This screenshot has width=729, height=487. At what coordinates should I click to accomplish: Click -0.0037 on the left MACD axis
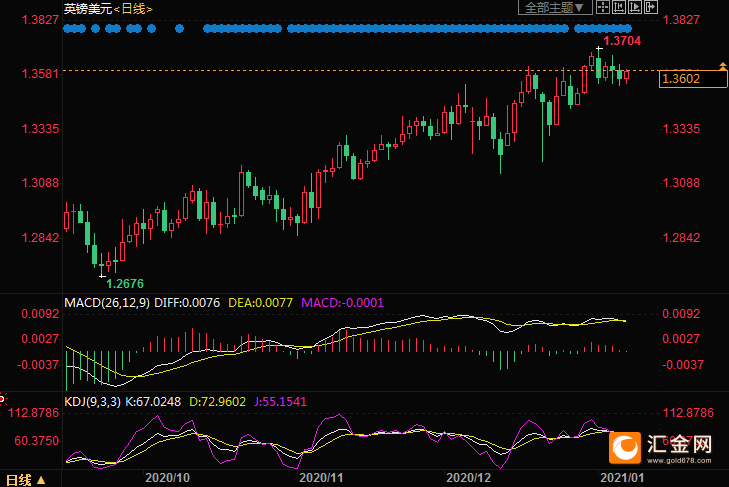pos(38,365)
